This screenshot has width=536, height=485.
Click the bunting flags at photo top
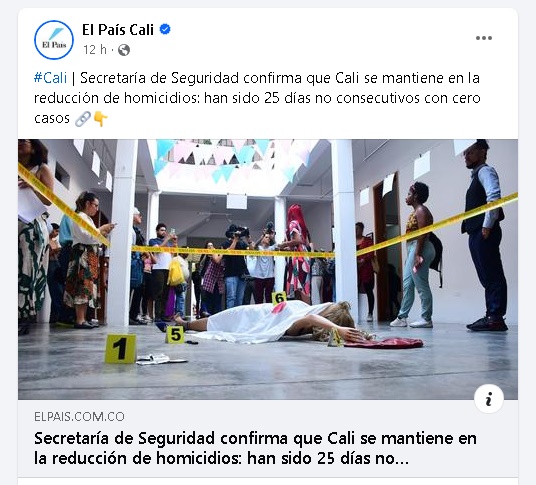tap(226, 156)
